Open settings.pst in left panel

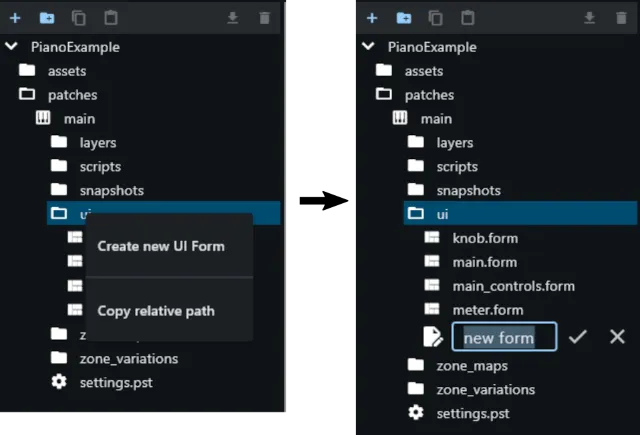click(102, 382)
